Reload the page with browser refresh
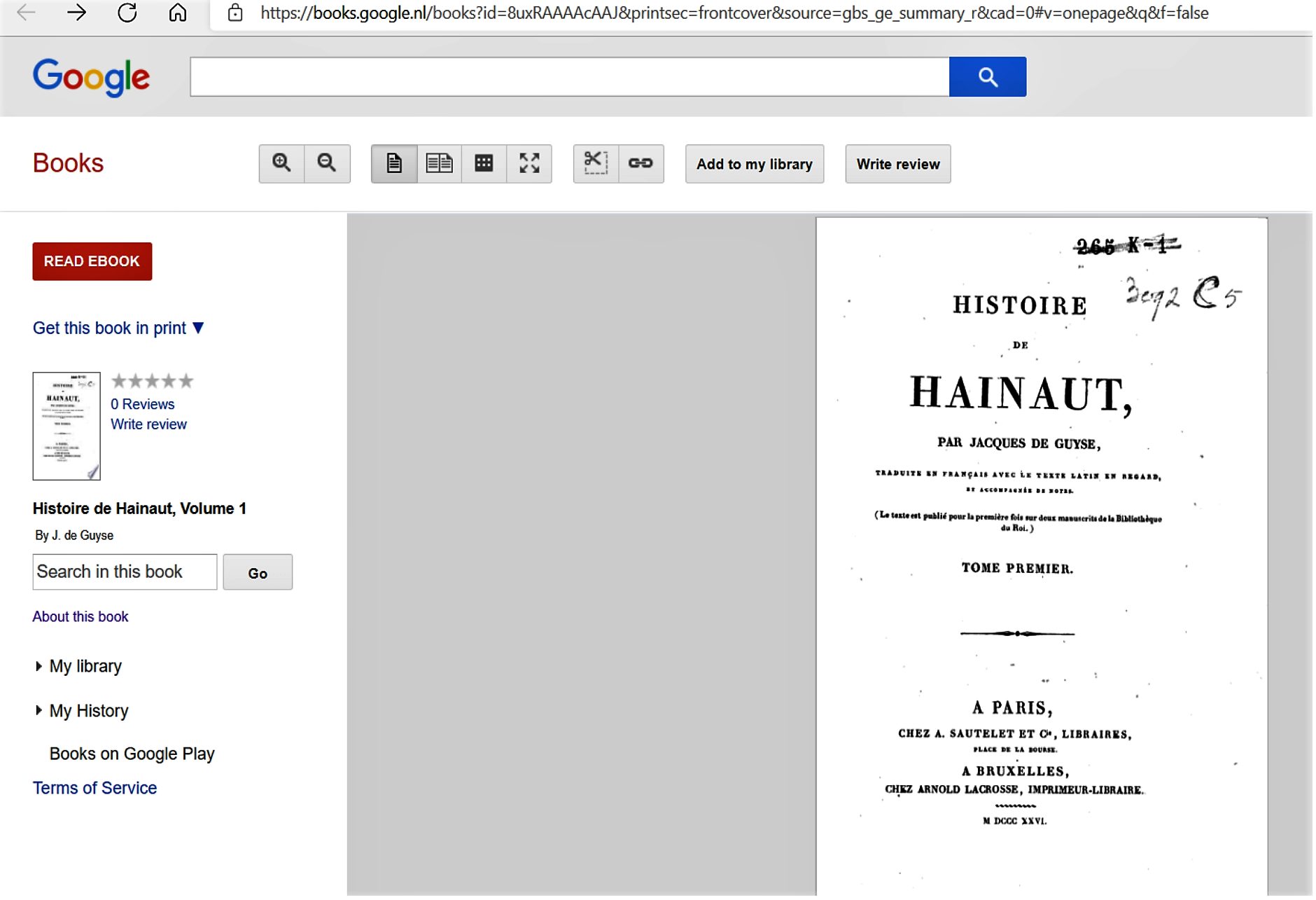Viewport: 1316px width, 900px height. (x=127, y=13)
